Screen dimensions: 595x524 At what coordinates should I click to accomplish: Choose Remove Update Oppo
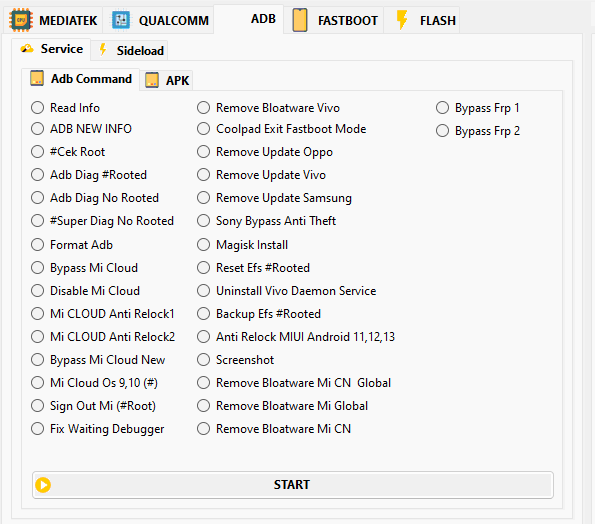pyautogui.click(x=265, y=152)
